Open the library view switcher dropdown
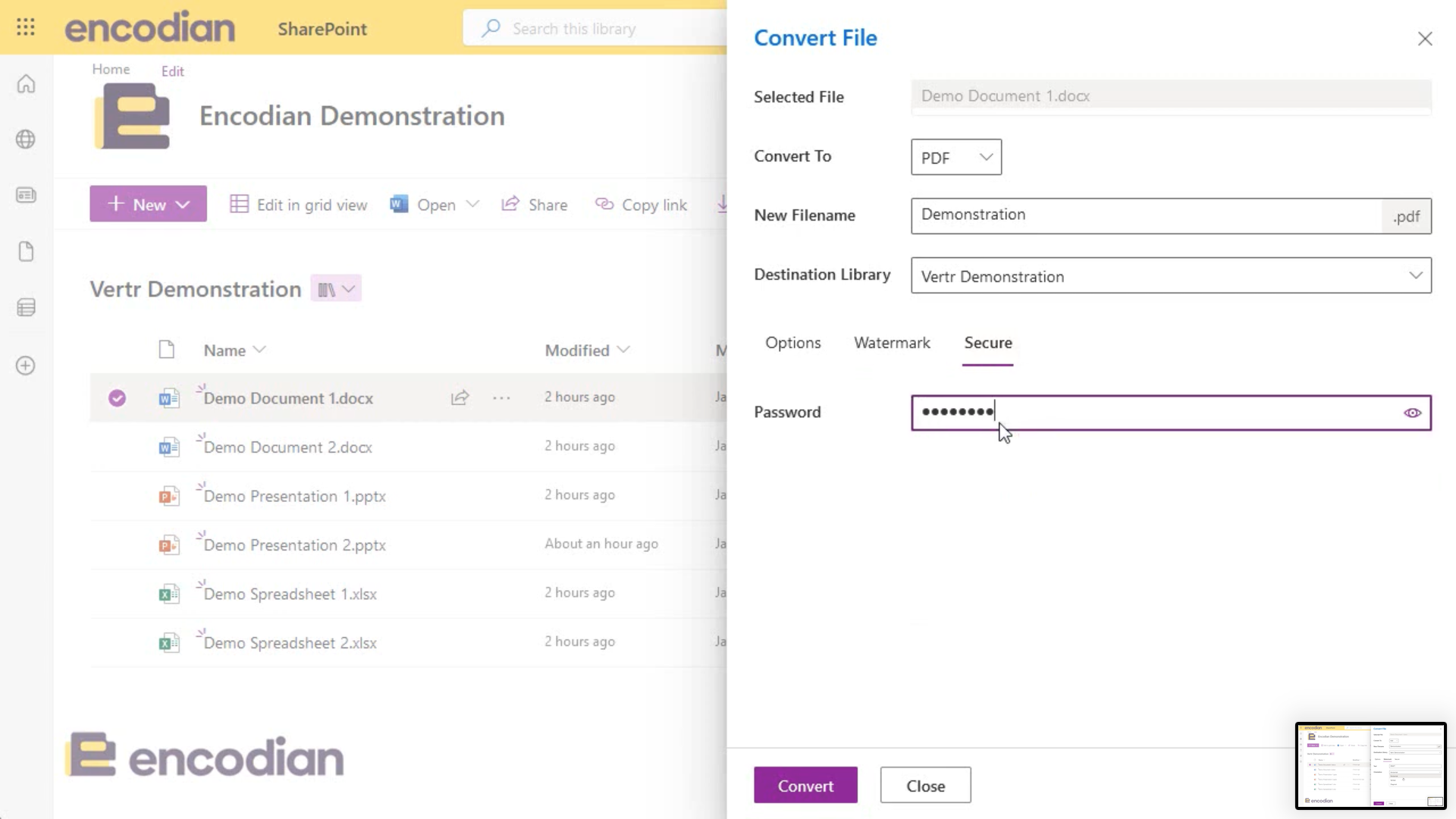Viewport: 1456px width, 819px height. point(336,289)
